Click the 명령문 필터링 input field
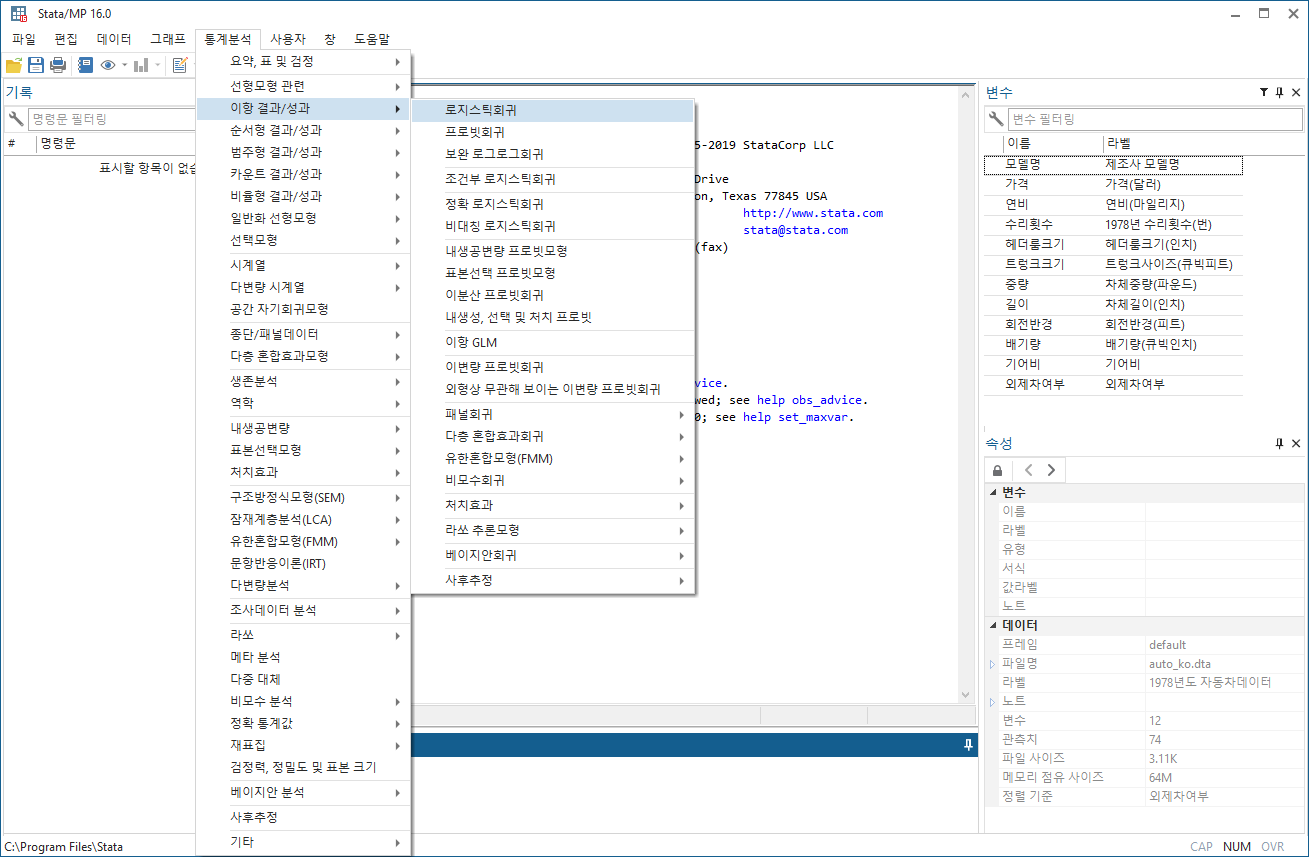Screen dimensions: 1309x857 [112, 119]
